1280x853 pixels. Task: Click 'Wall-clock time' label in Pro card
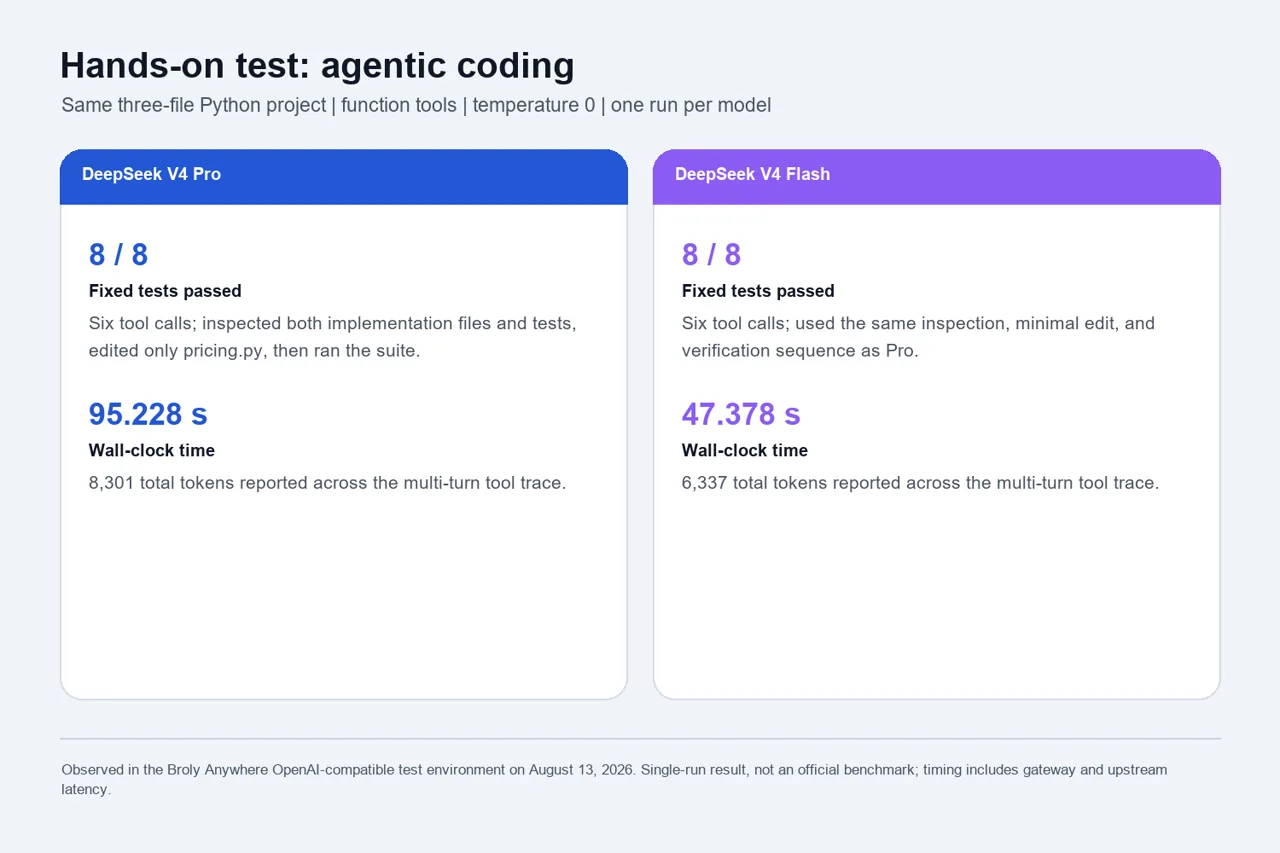tap(152, 450)
